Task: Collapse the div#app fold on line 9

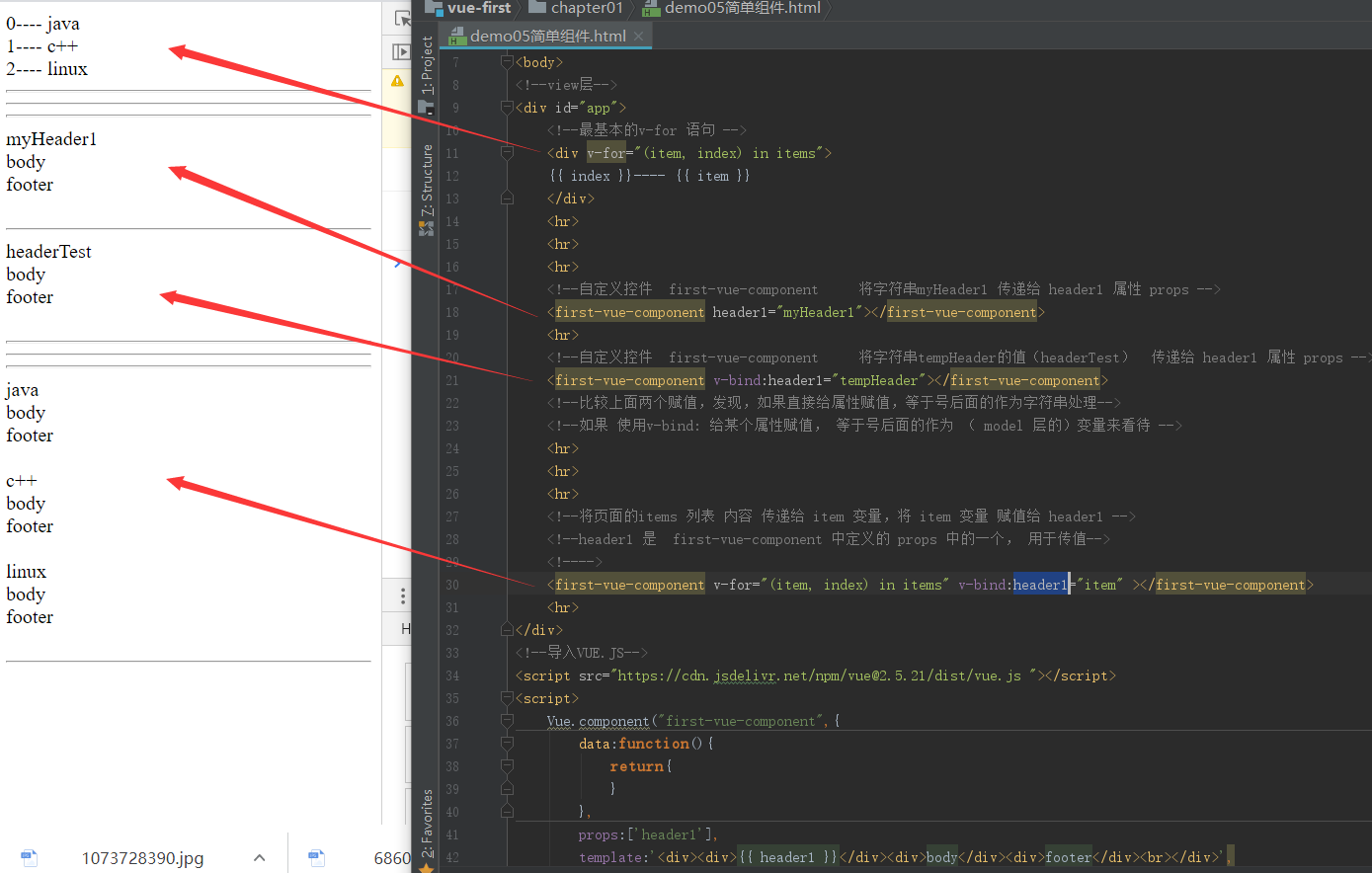Action: click(507, 108)
